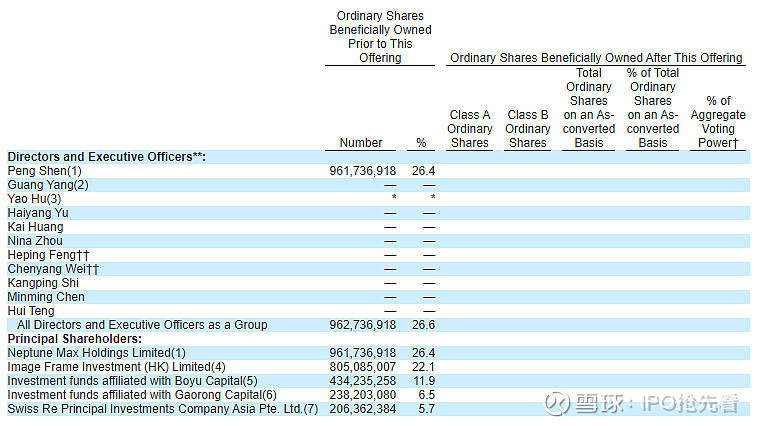The image size is (761, 426).
Task: Click the '%' column header
Action: [421, 143]
